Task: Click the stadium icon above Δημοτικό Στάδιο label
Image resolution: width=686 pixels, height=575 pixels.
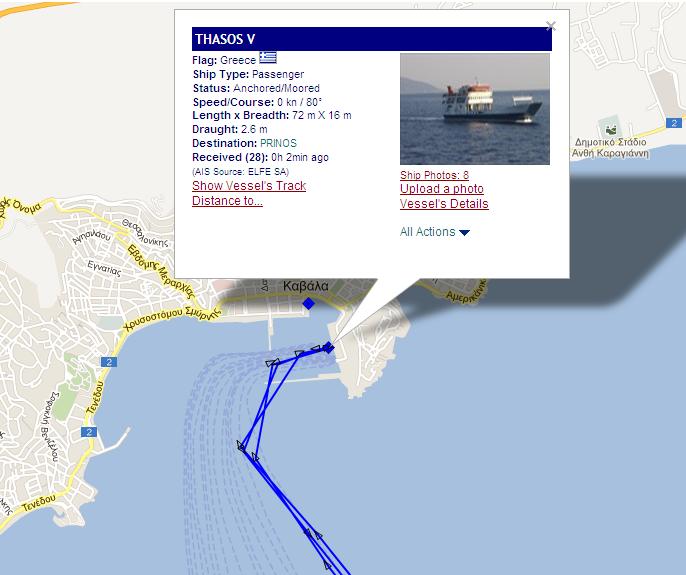Action: point(610,127)
